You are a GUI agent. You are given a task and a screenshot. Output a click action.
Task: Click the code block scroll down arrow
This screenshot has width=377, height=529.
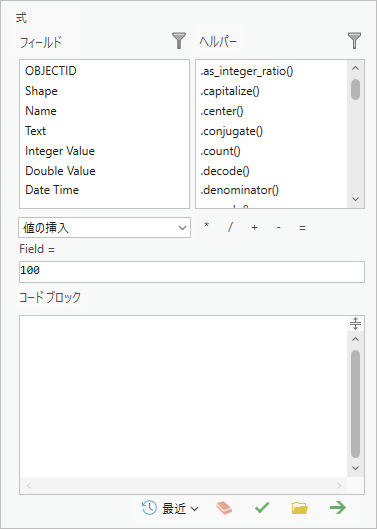tap(355, 468)
